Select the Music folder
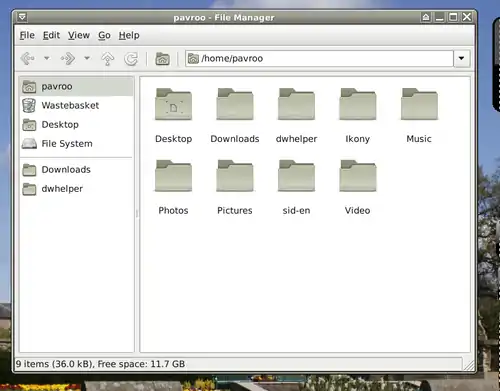Viewport: 500px width, 391px height. (419, 115)
